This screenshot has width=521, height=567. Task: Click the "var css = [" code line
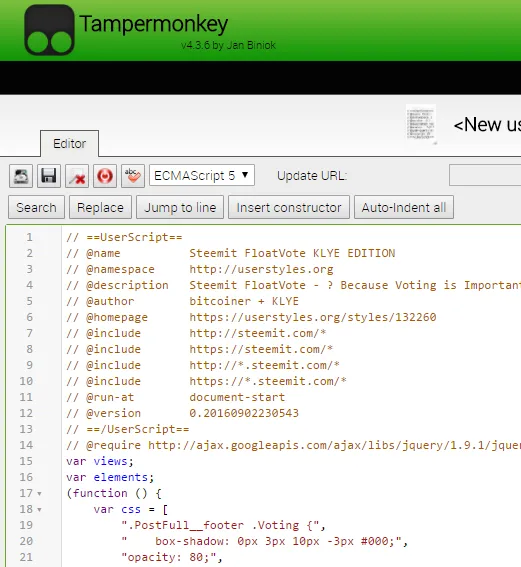[x=131, y=509]
